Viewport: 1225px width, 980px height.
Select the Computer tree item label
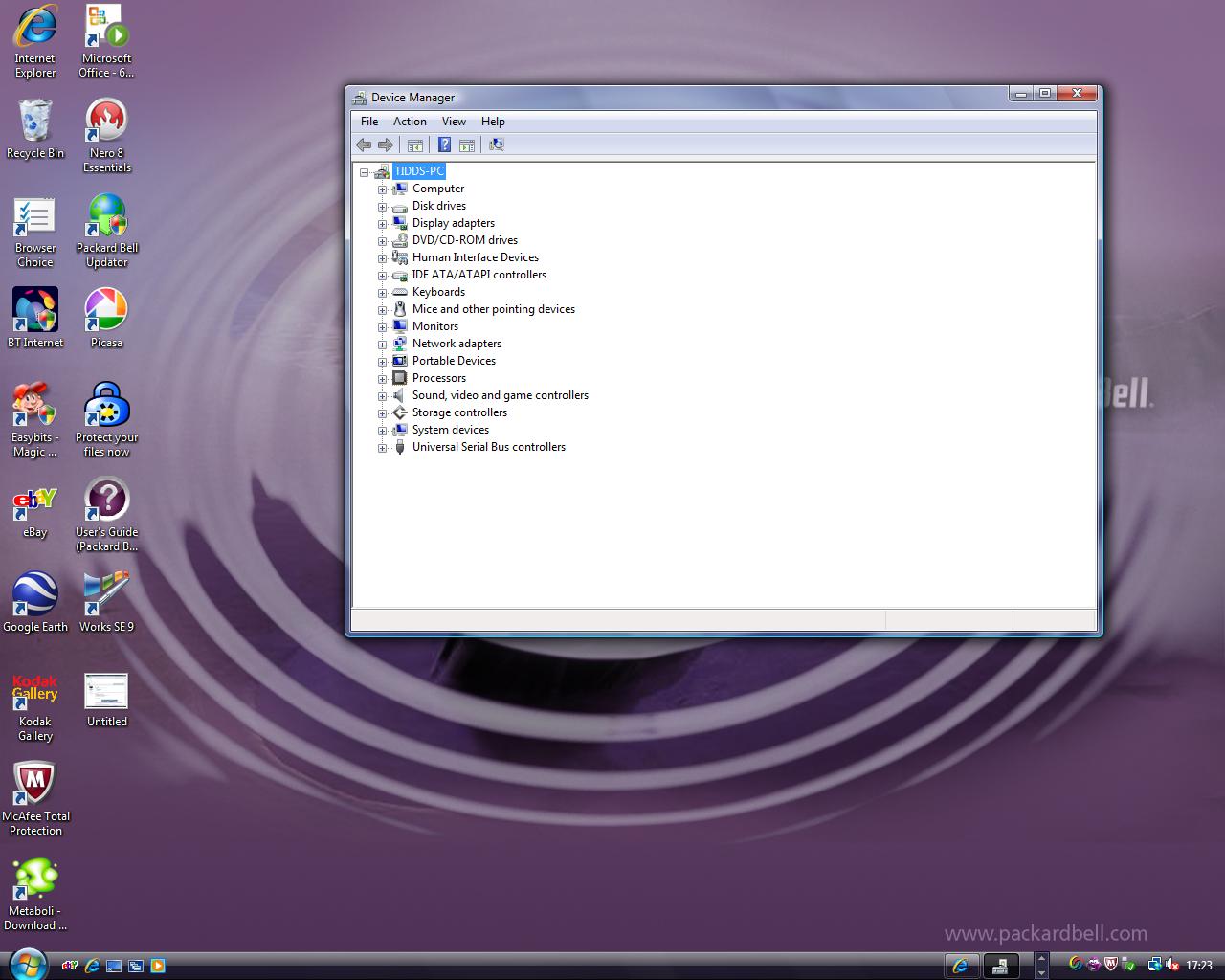click(438, 189)
